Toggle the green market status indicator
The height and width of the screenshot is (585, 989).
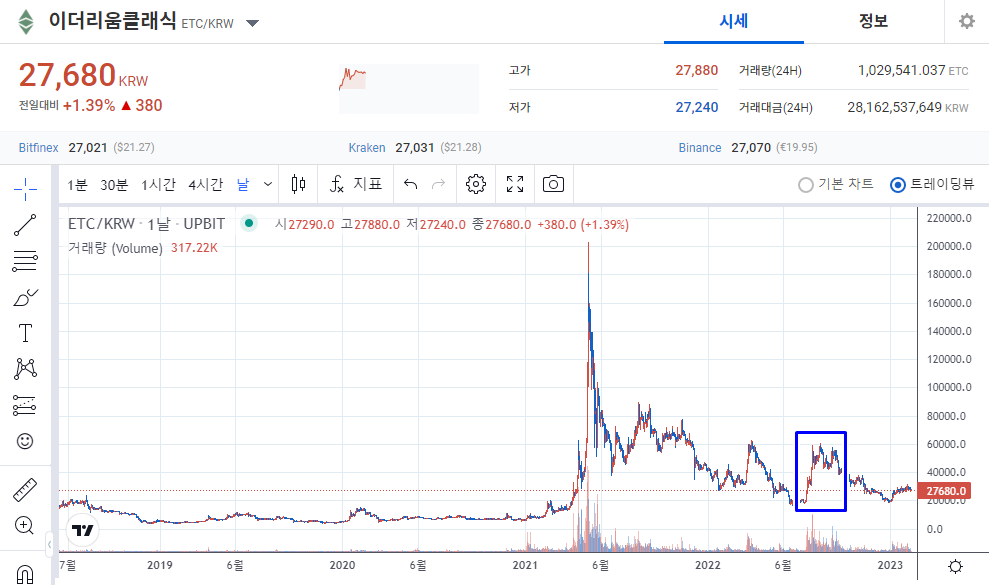click(x=249, y=223)
